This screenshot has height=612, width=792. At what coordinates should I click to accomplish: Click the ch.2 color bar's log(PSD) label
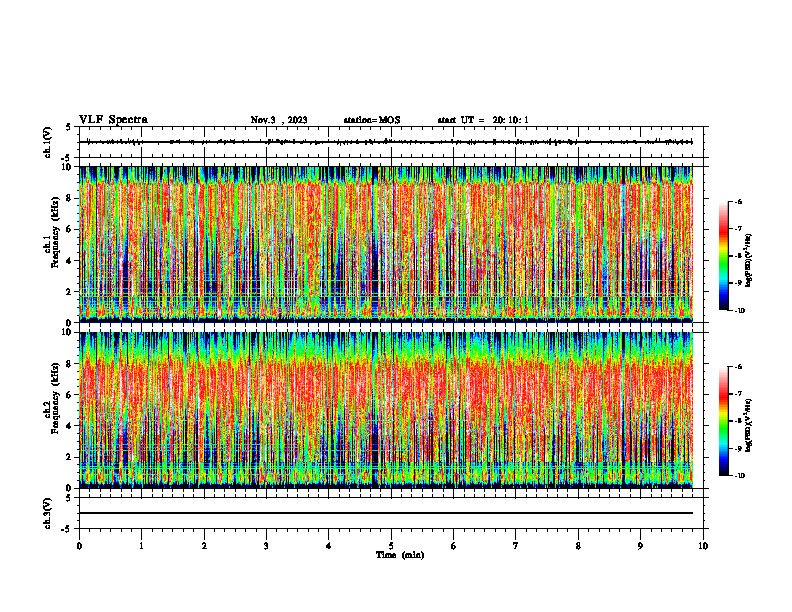coord(749,425)
